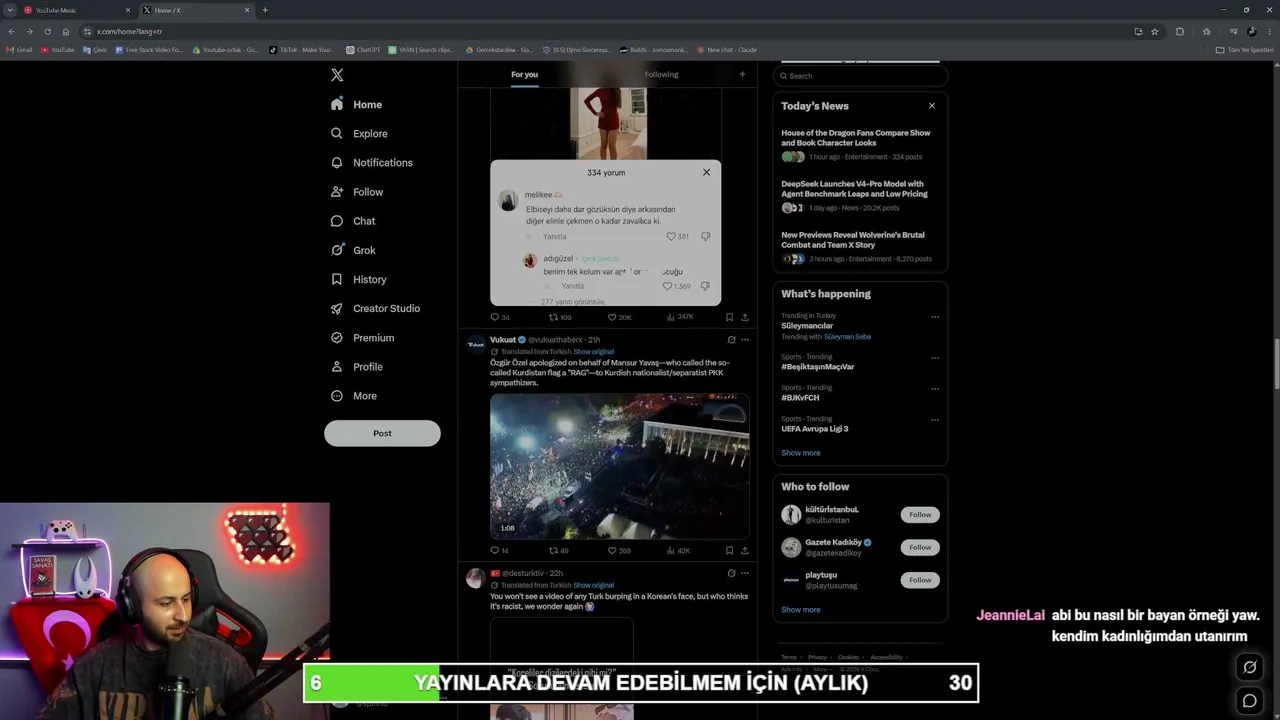Open the Follow item in the sidebar

click(357, 192)
